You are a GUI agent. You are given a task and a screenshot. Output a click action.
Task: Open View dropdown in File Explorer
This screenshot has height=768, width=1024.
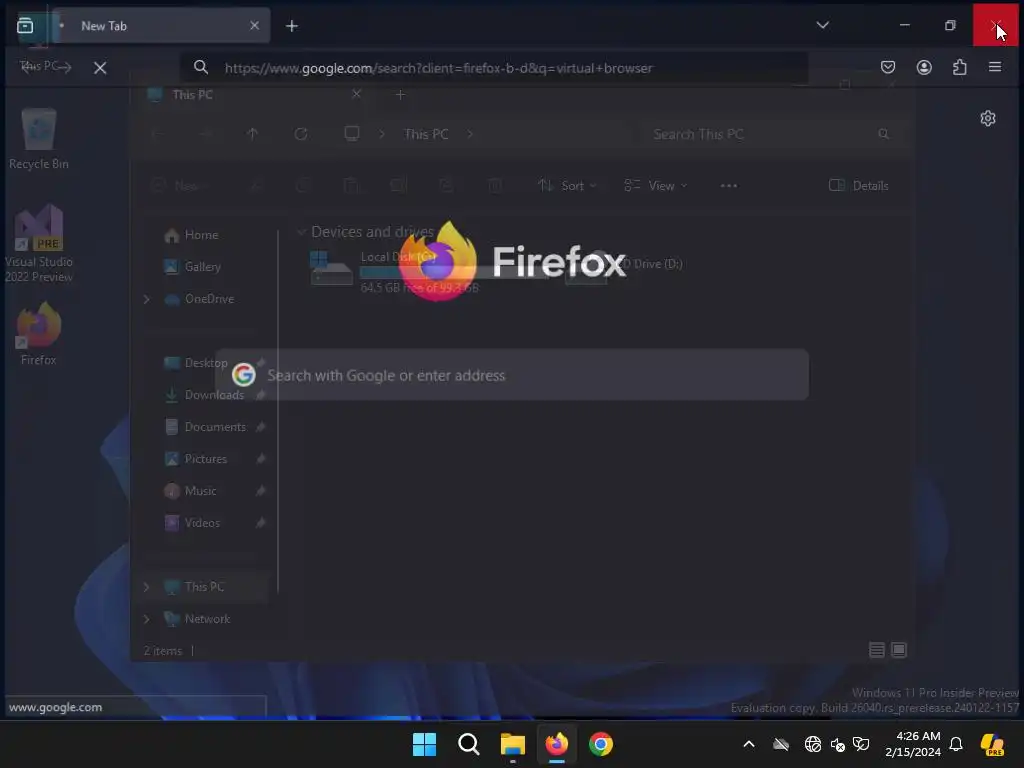(655, 185)
